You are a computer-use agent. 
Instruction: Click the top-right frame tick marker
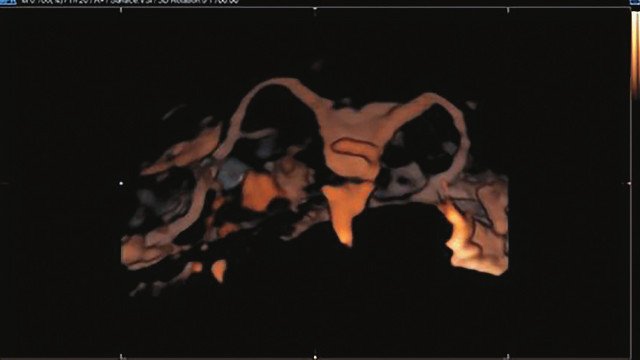[x=508, y=9]
